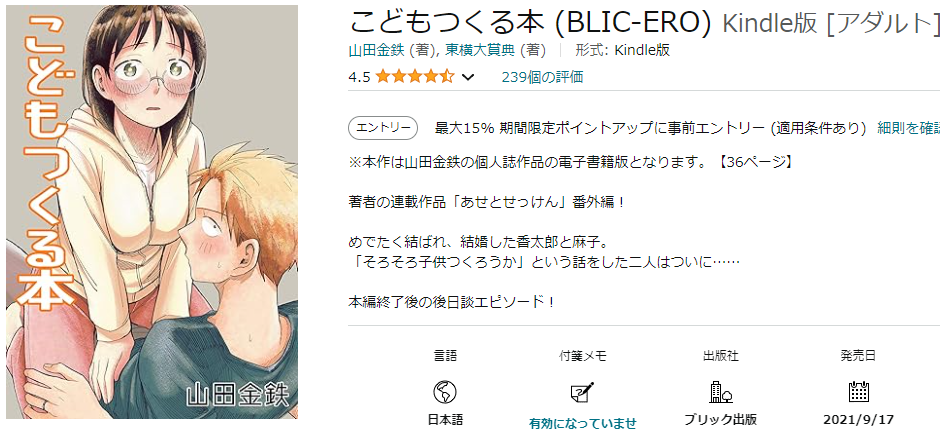
Task: Click the 4.5 rating number
Action: point(359,77)
